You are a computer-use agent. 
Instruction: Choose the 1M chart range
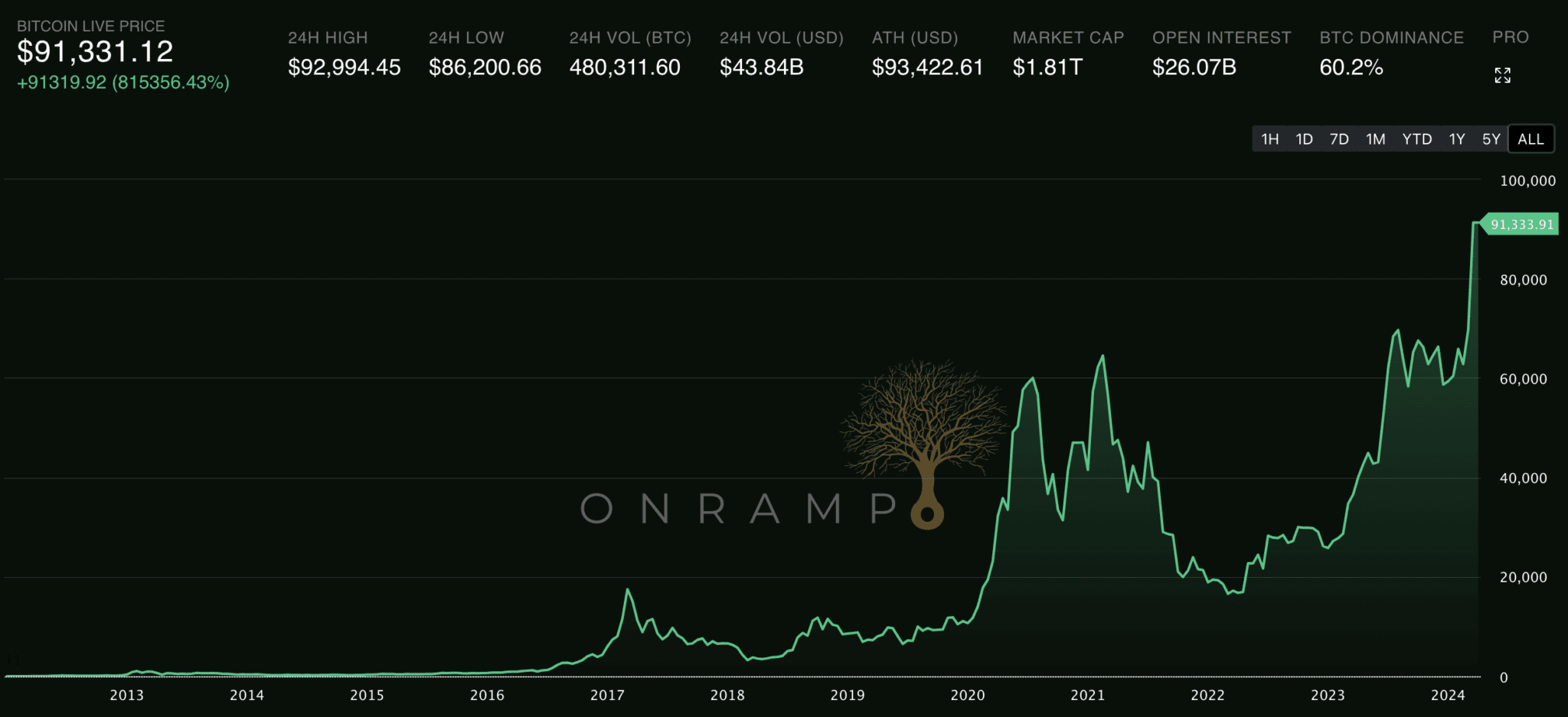pyautogui.click(x=1375, y=139)
